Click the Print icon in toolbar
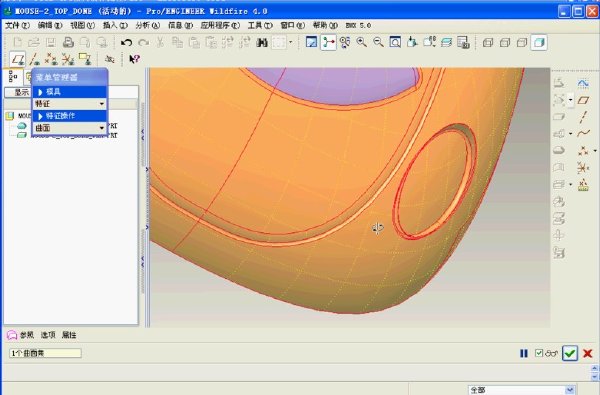Screen dimensions: 600x395 point(68,42)
